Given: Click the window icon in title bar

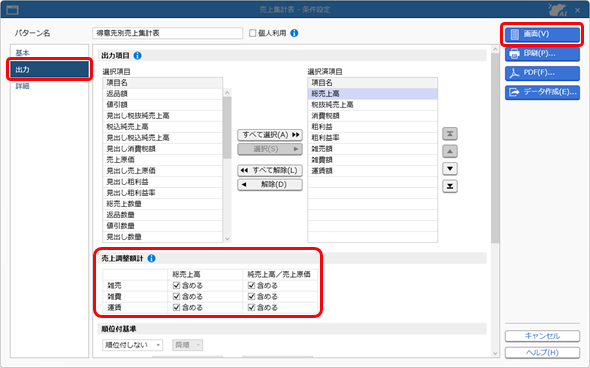Looking at the screenshot, I should [x=12, y=9].
